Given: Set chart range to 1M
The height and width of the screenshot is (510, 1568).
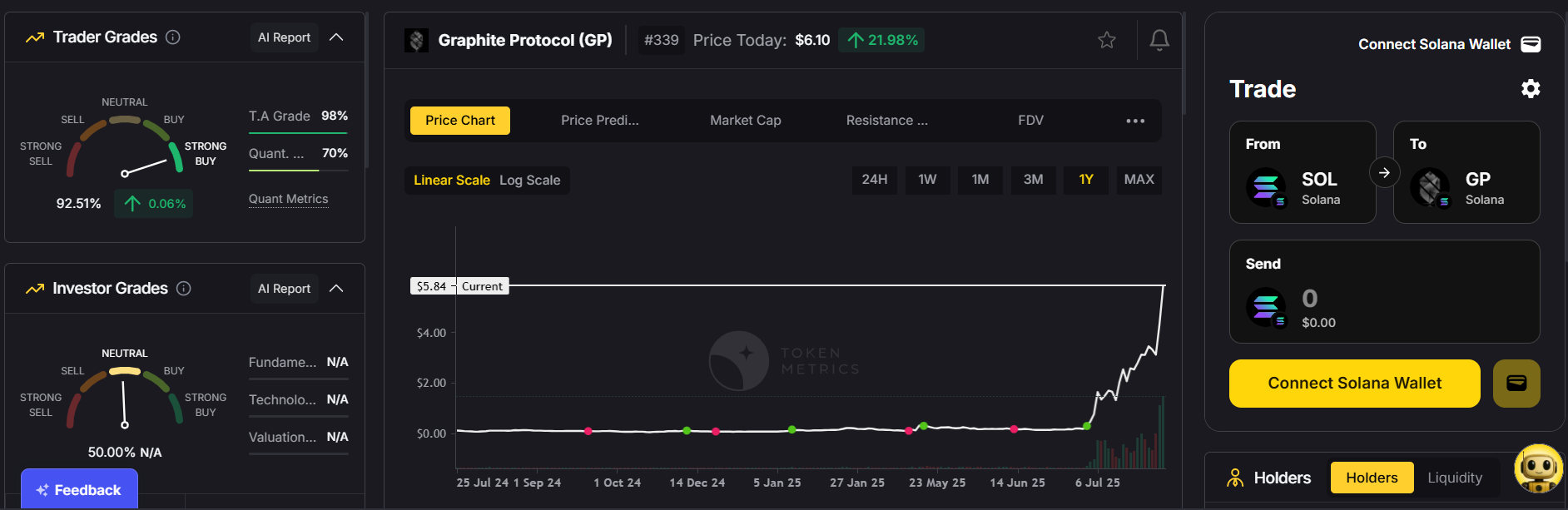Looking at the screenshot, I should 980,180.
